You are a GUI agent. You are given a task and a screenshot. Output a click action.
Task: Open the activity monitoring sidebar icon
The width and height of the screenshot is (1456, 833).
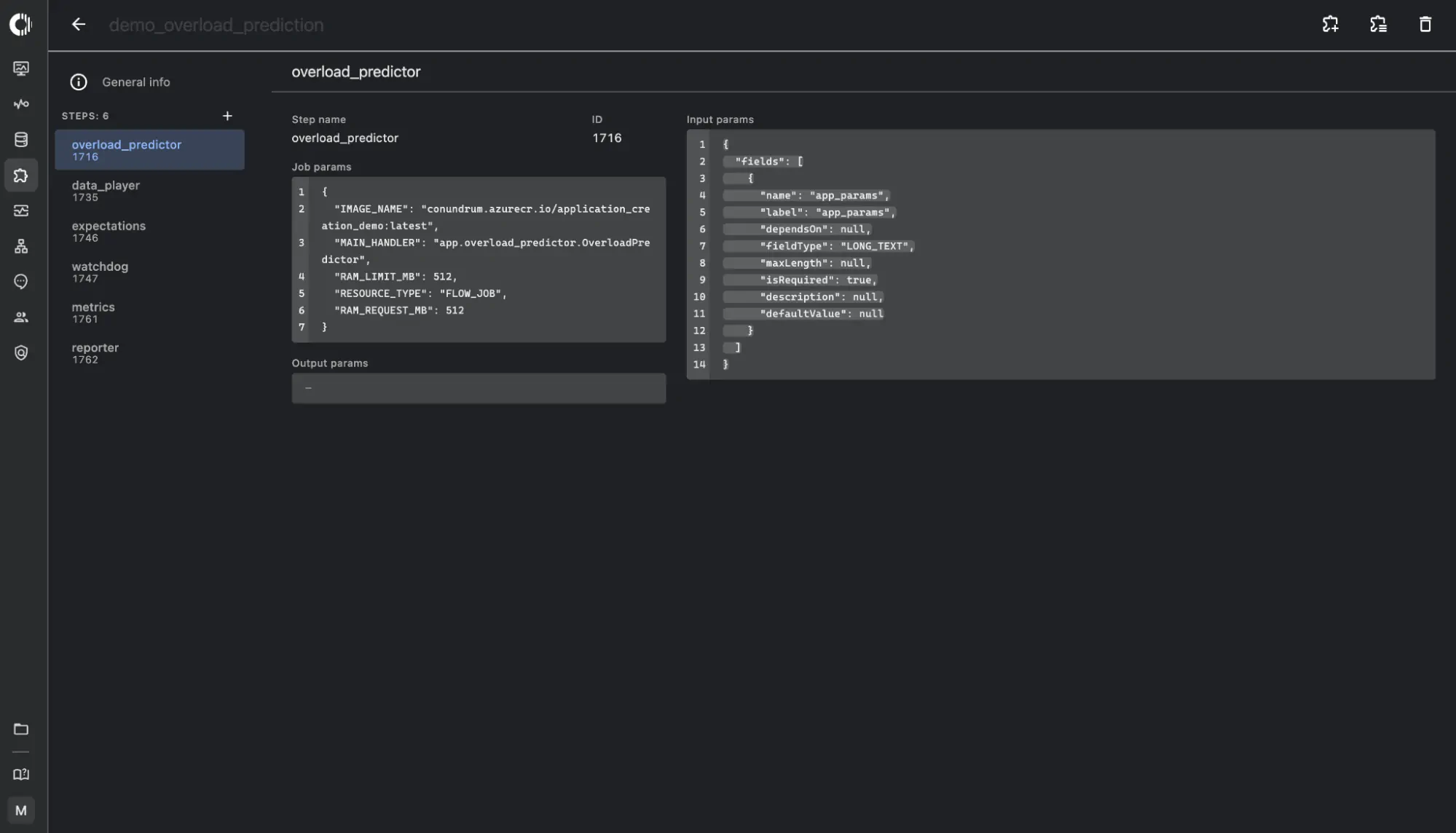point(21,104)
